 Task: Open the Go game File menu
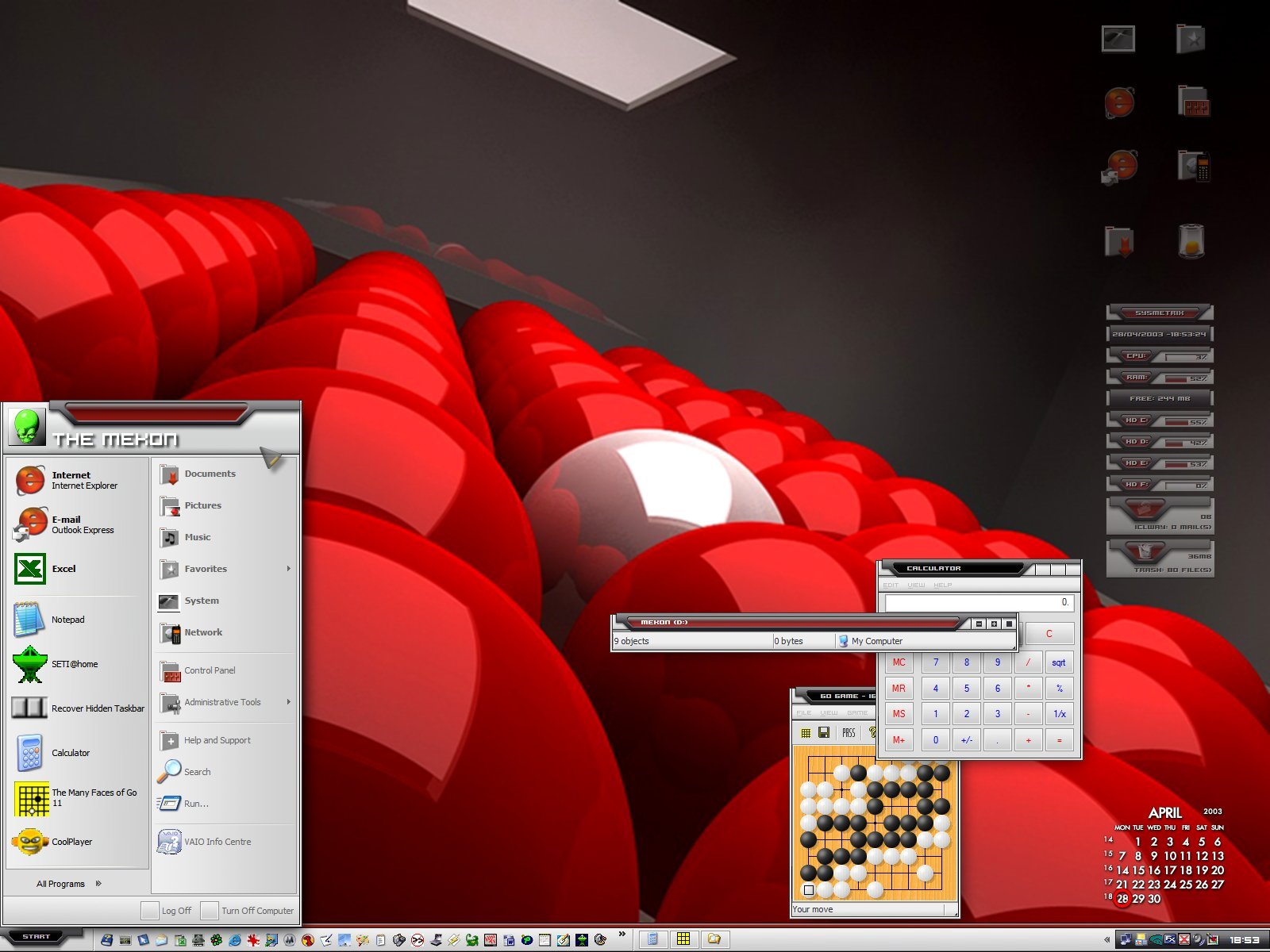point(804,713)
